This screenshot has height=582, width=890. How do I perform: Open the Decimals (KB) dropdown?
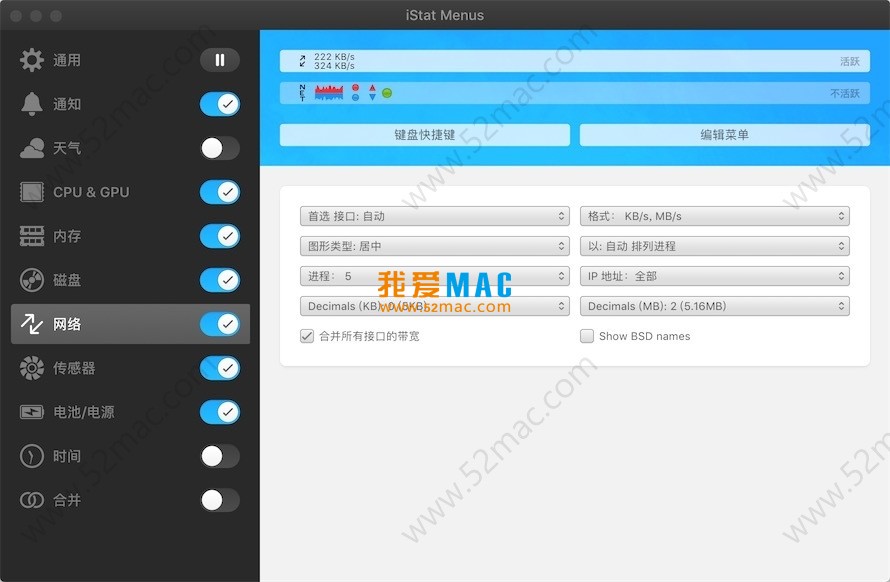(x=435, y=306)
